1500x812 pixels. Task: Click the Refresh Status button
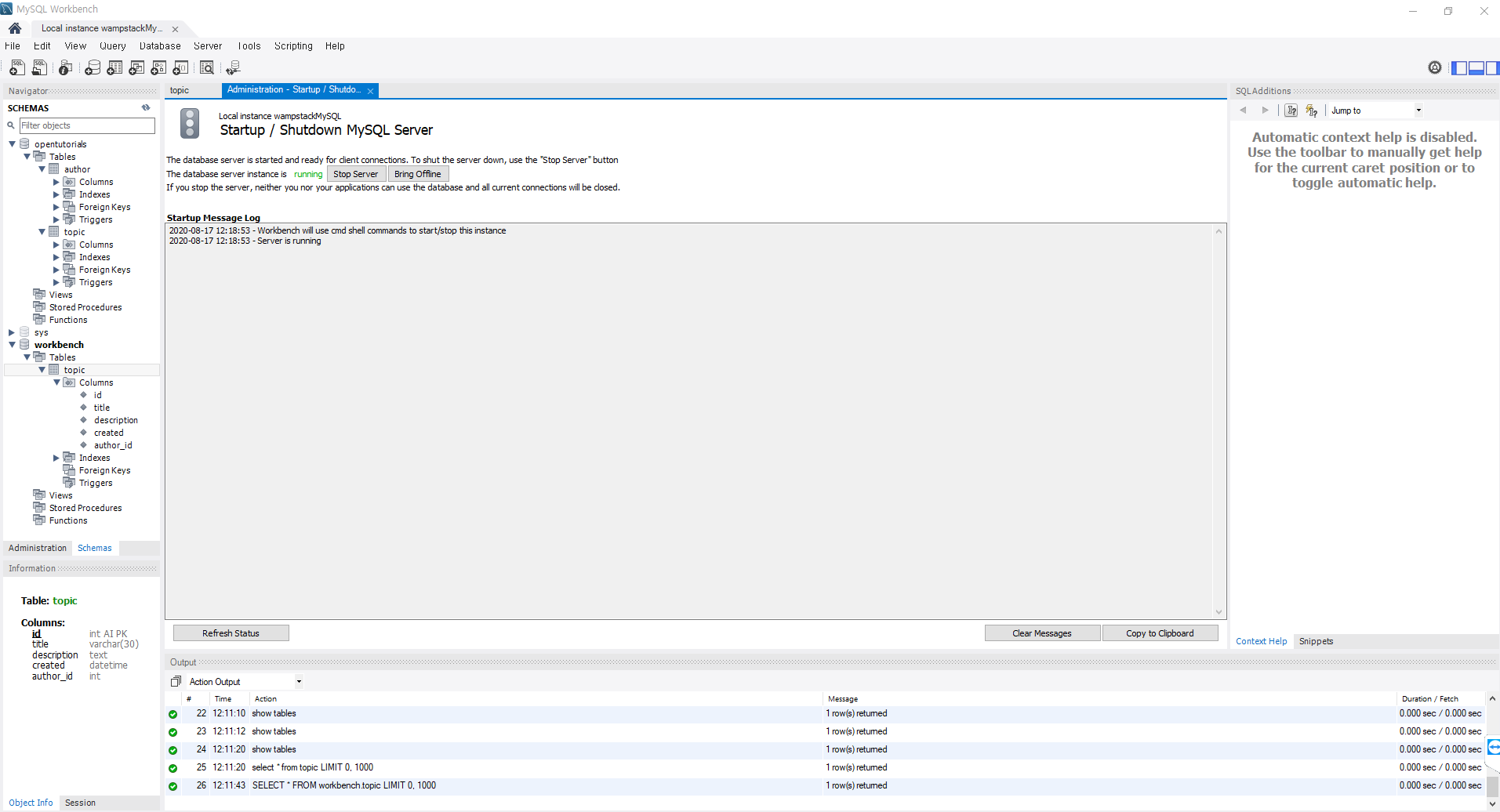(231, 633)
